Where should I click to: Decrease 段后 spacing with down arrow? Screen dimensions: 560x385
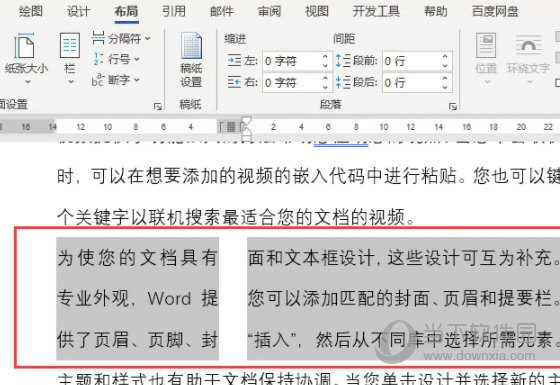pyautogui.click(x=445, y=87)
